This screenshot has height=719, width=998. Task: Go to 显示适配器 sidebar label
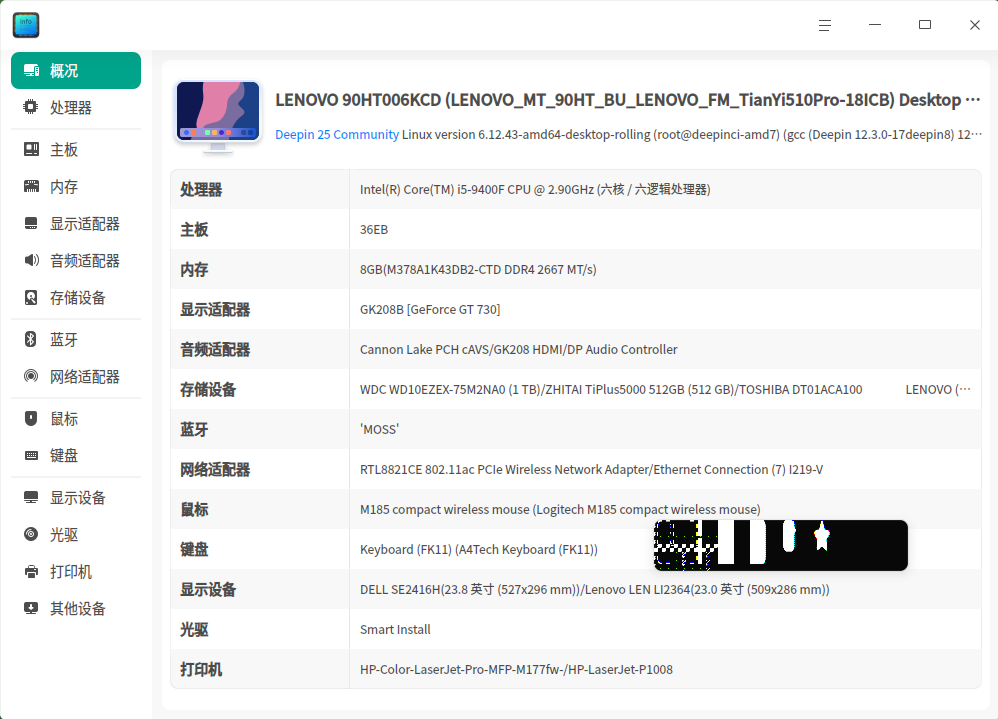pos(85,224)
